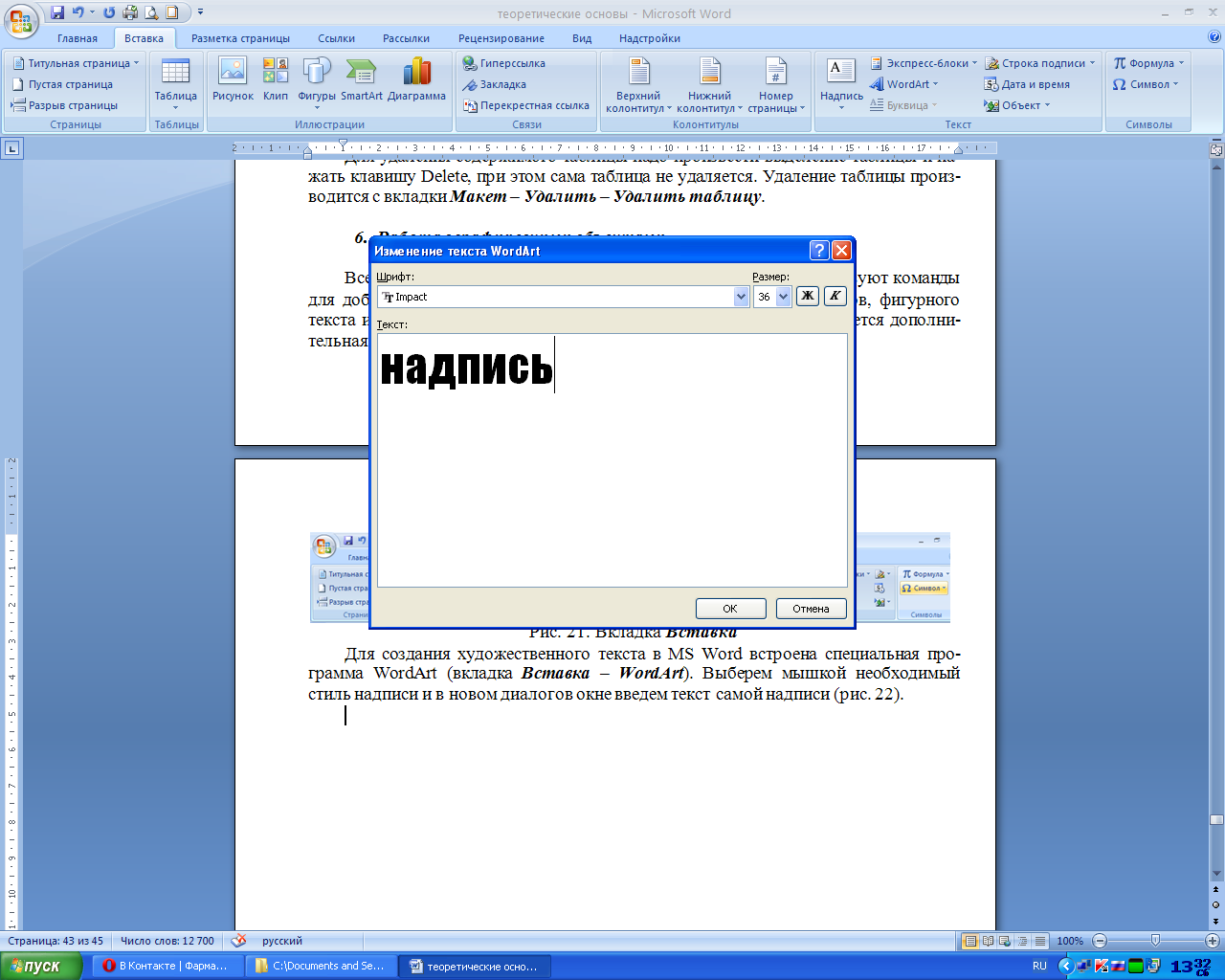Open the select browse object button
This screenshot has width=1225, height=980.
1216,904
